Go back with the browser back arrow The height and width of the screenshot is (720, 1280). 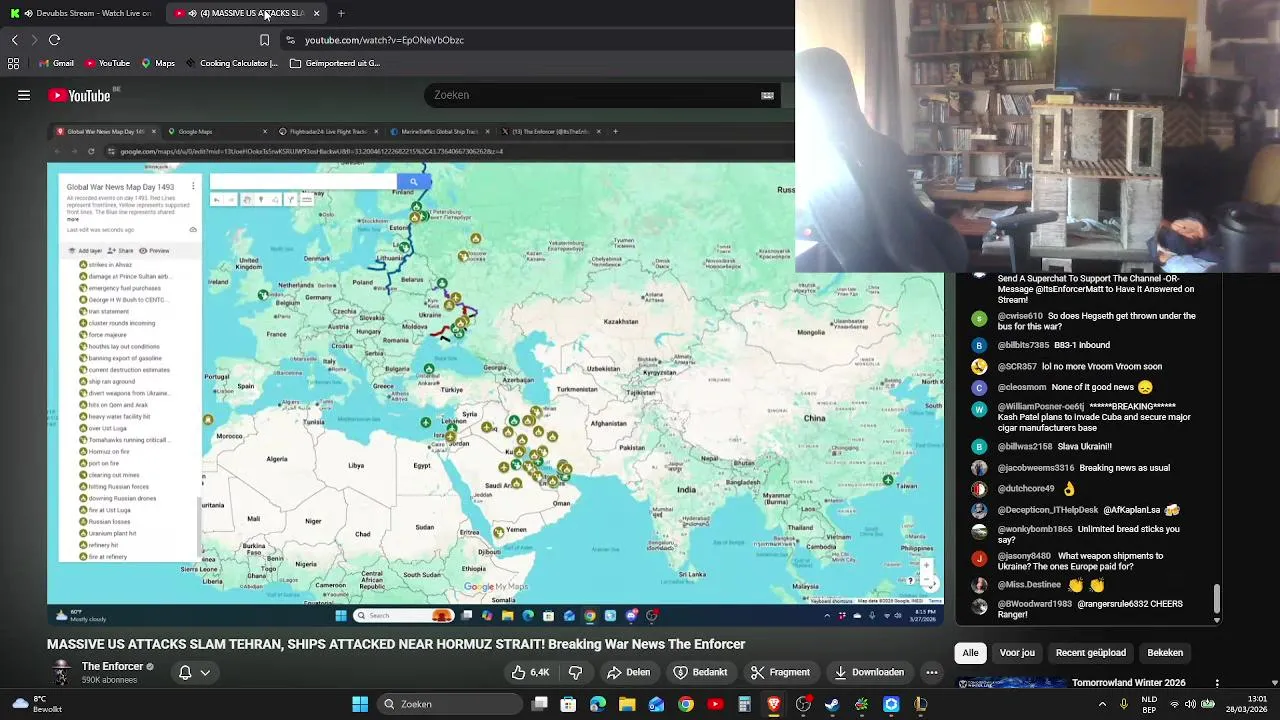[x=14, y=40]
